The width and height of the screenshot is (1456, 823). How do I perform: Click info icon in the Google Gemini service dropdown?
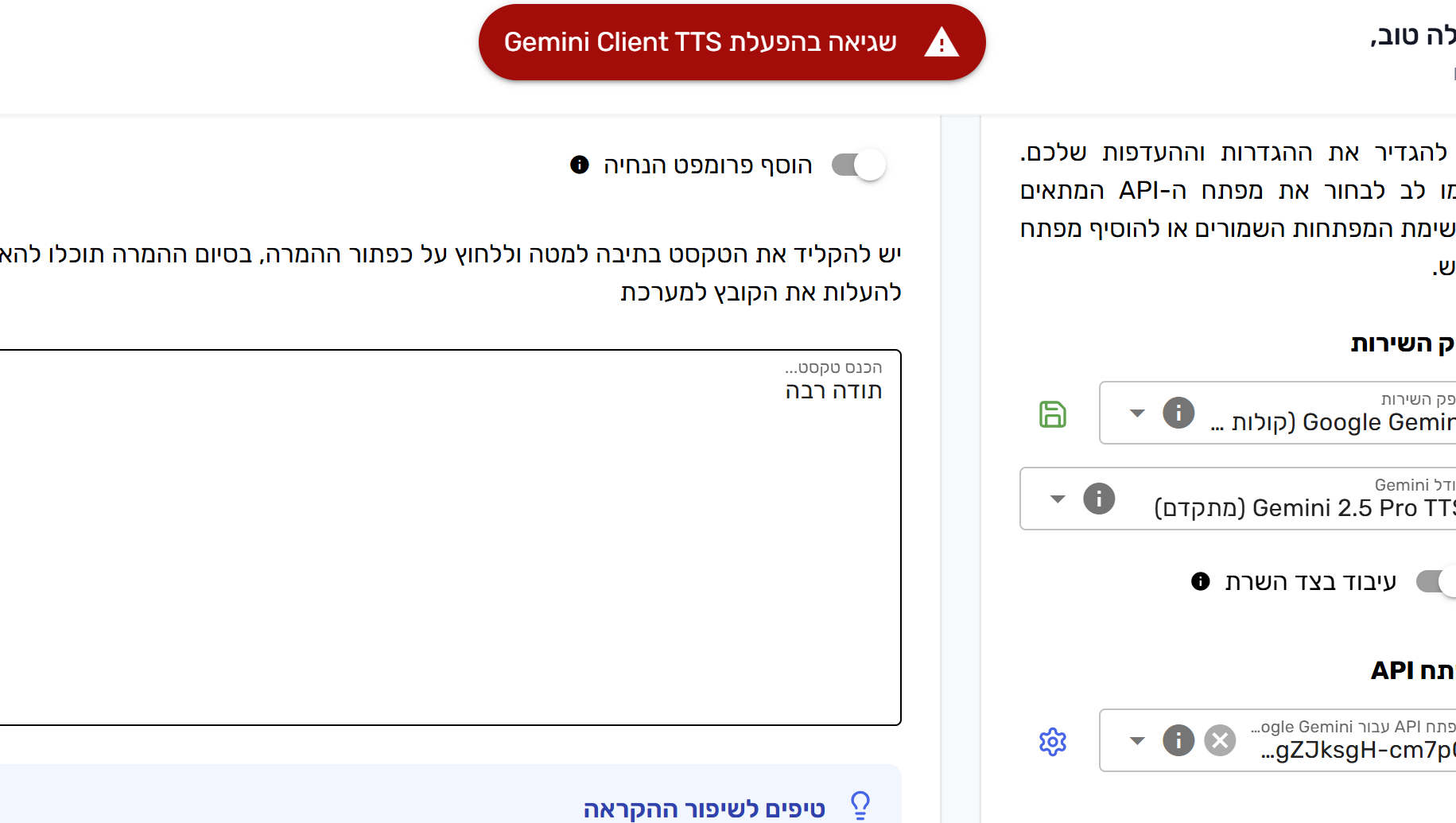click(1178, 413)
